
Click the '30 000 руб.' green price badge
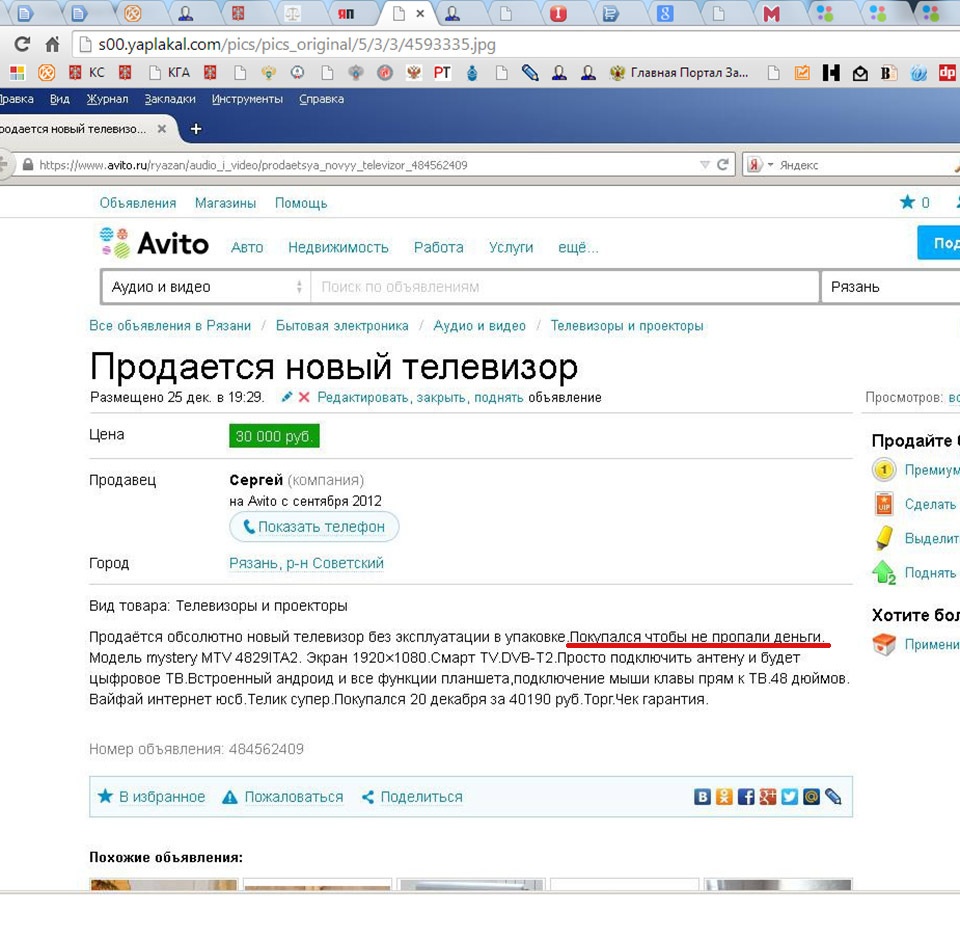274,436
